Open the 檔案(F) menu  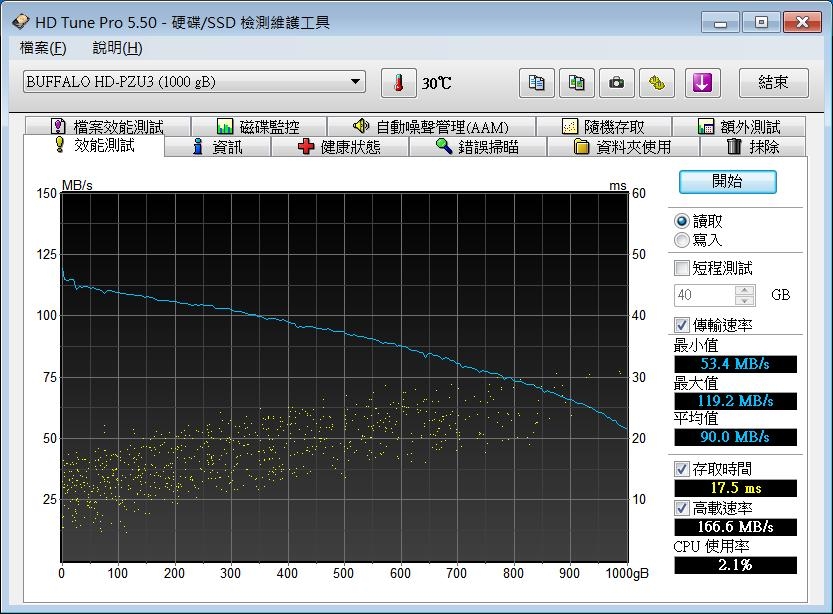coord(43,48)
